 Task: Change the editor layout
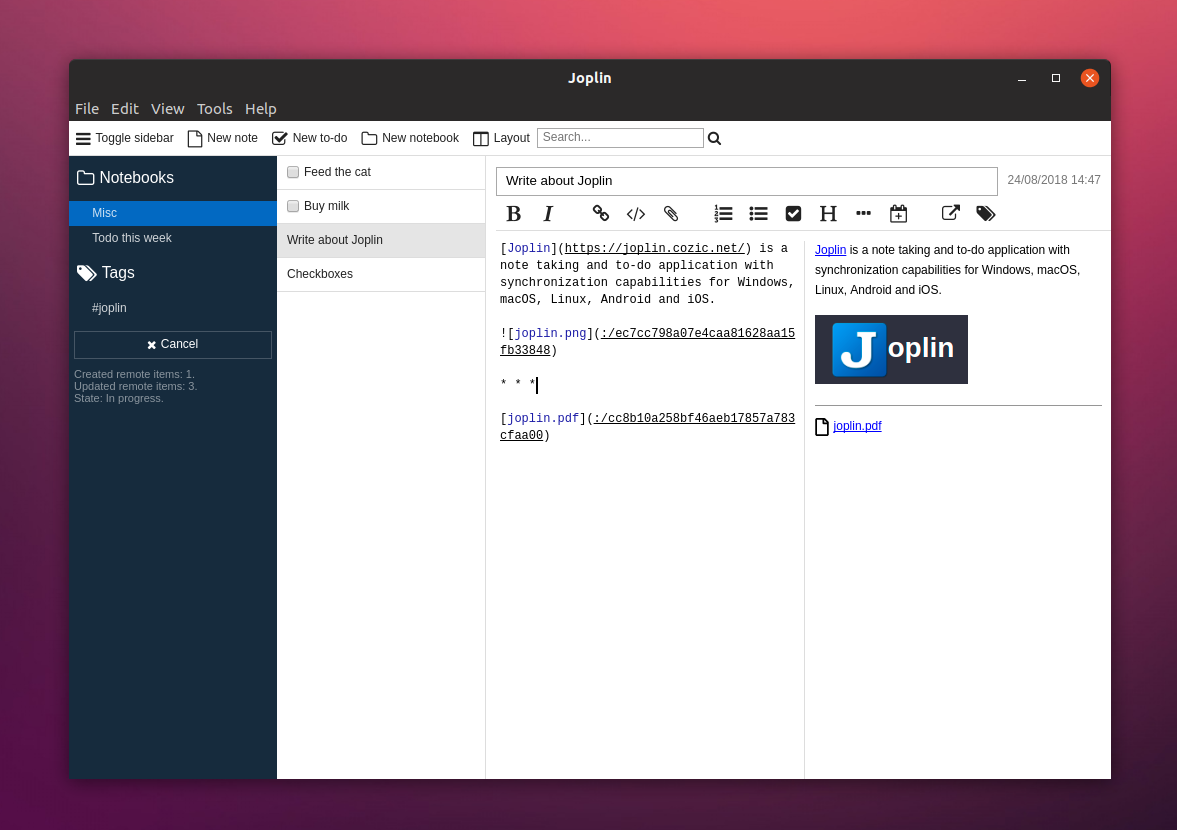(500, 137)
